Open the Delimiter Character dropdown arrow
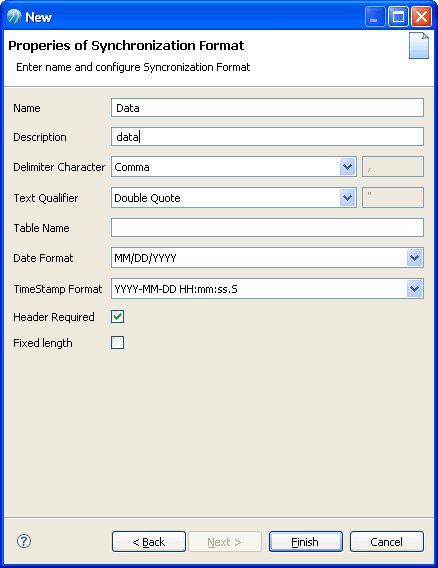The width and height of the screenshot is (438, 568). 348,167
